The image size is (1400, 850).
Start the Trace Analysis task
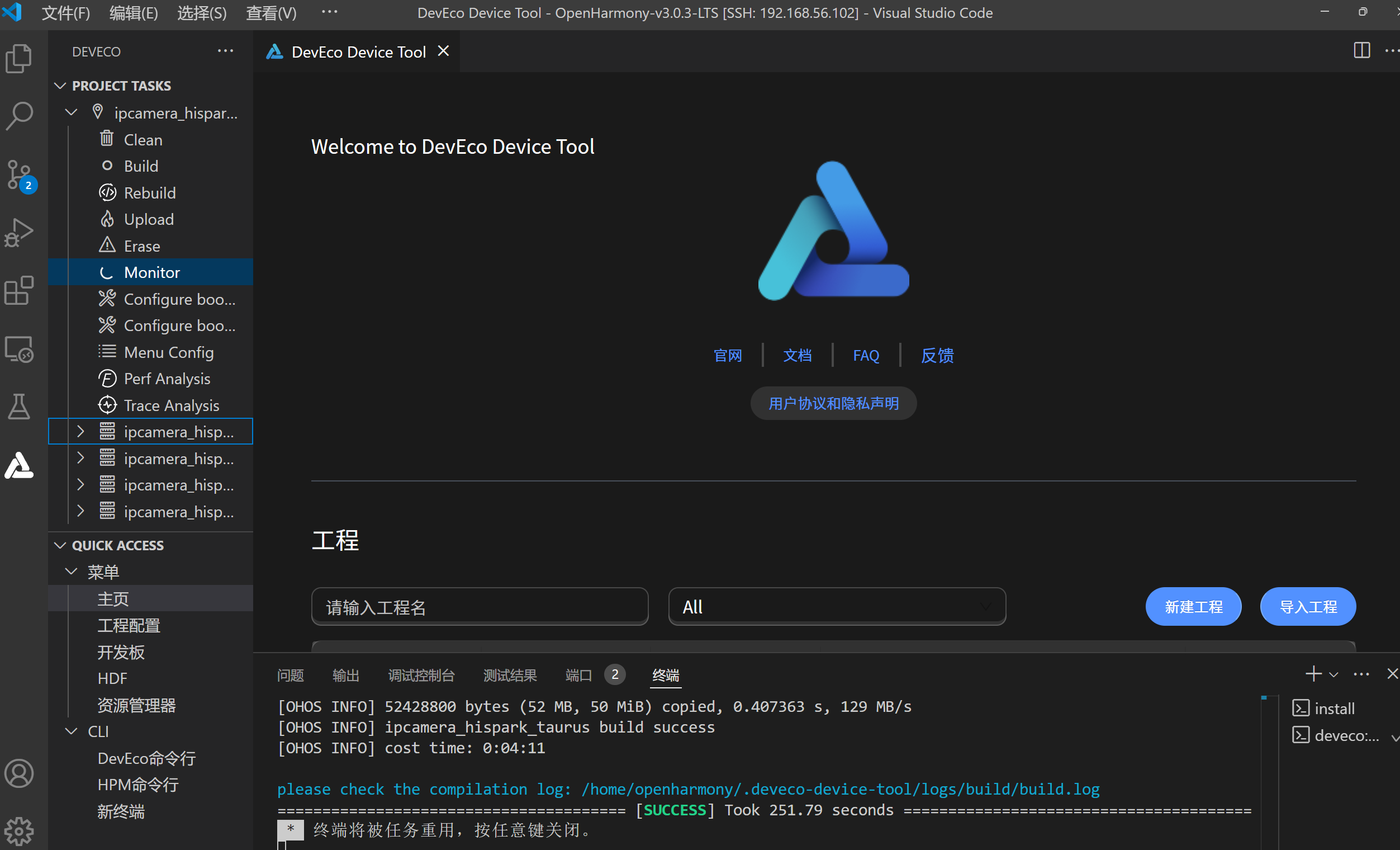pyautogui.click(x=150, y=405)
